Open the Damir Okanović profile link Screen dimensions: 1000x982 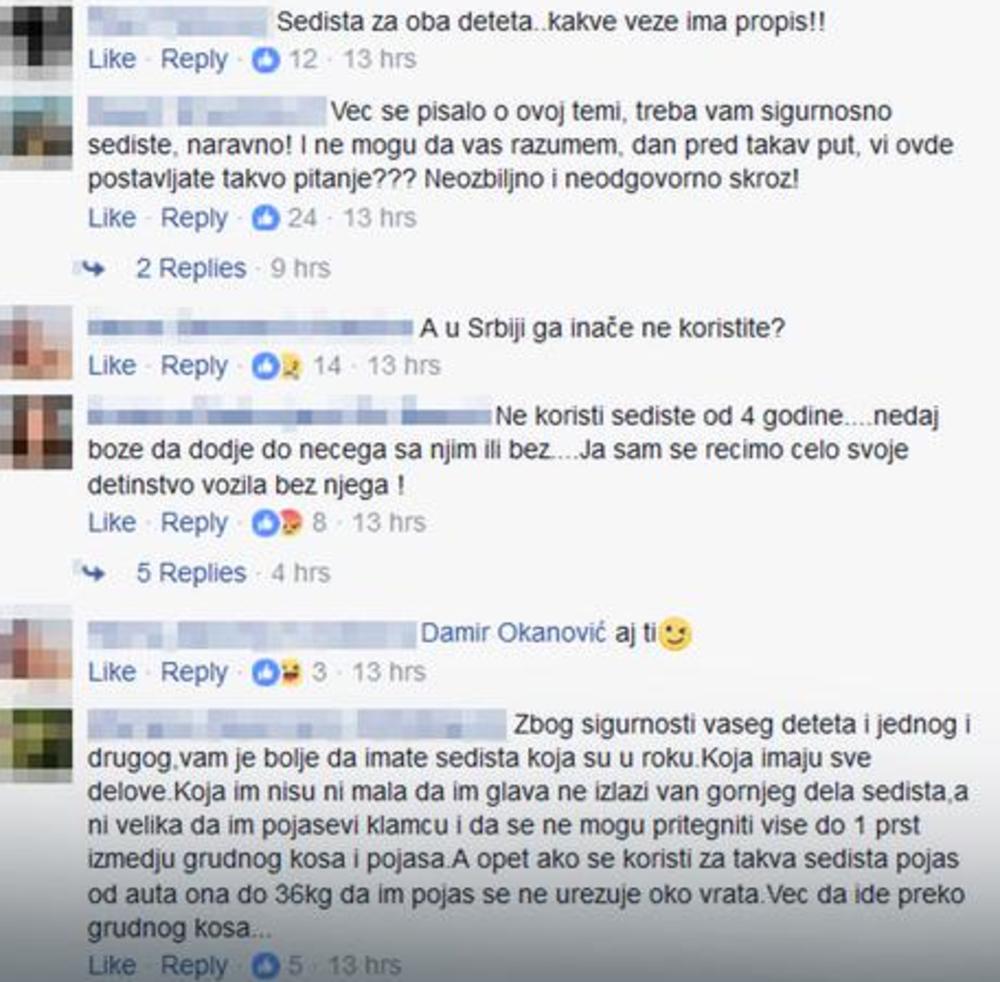tap(513, 633)
